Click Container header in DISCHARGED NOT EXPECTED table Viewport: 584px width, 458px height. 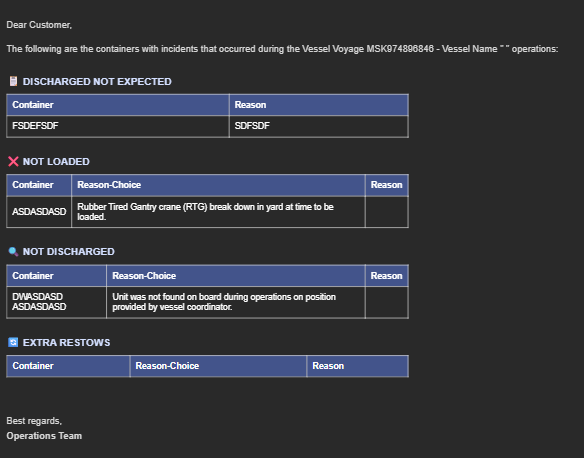[x=118, y=105]
